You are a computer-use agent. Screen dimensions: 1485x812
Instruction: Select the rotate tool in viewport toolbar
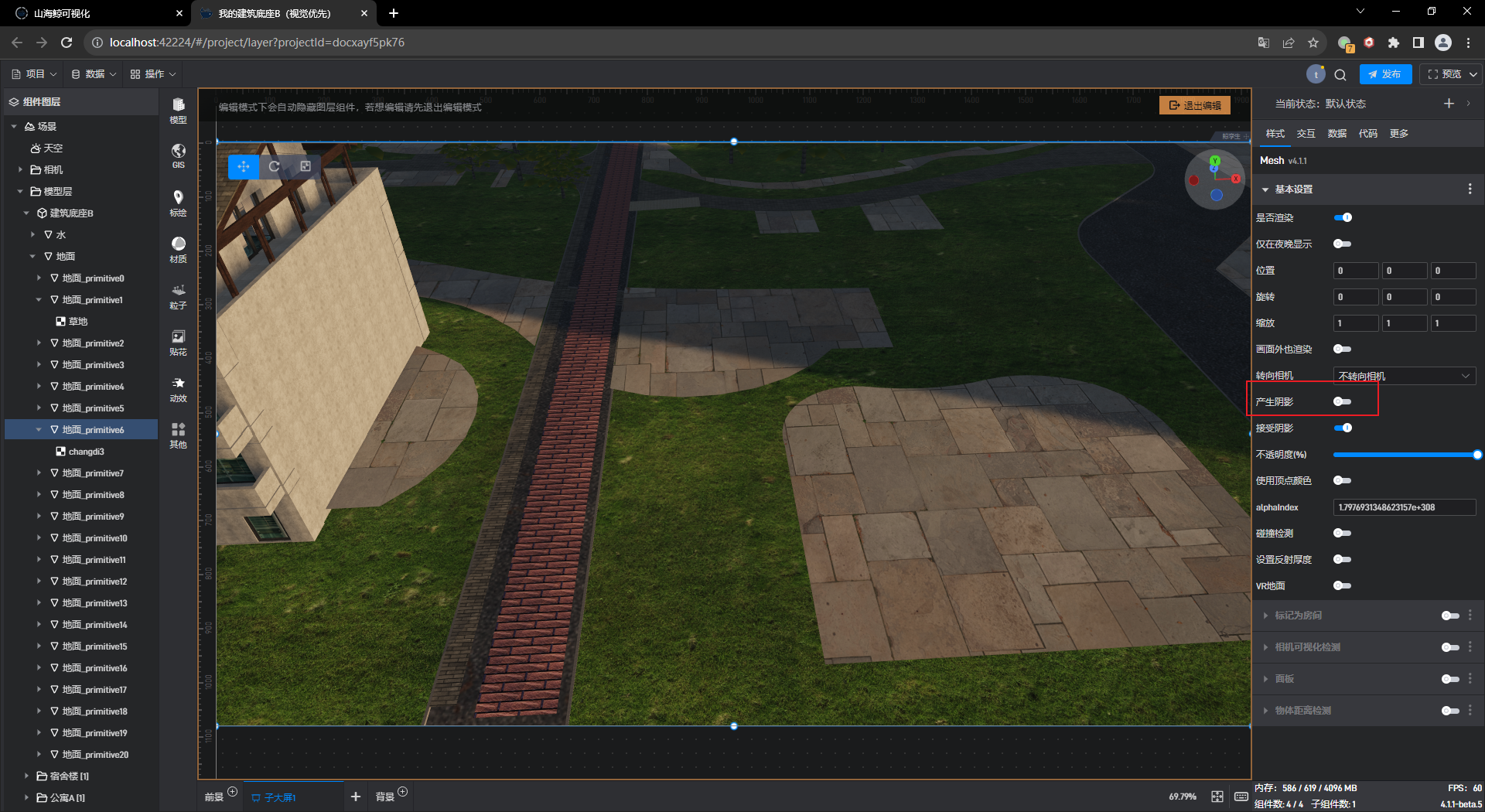click(274, 166)
